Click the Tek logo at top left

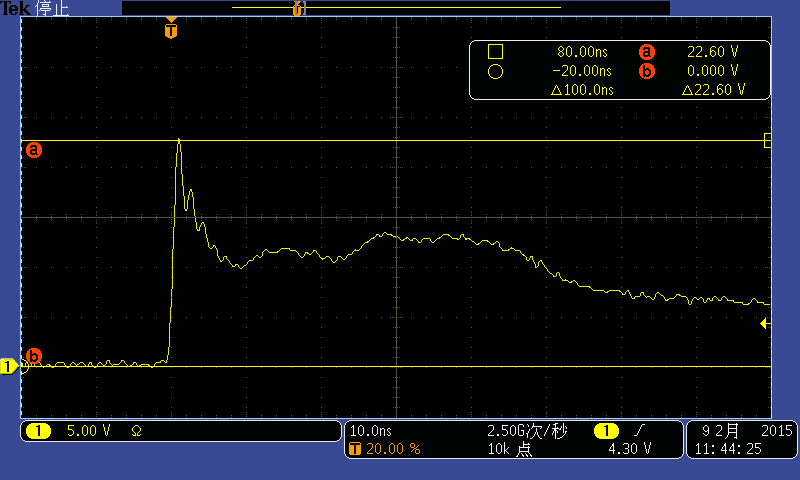[x=15, y=8]
